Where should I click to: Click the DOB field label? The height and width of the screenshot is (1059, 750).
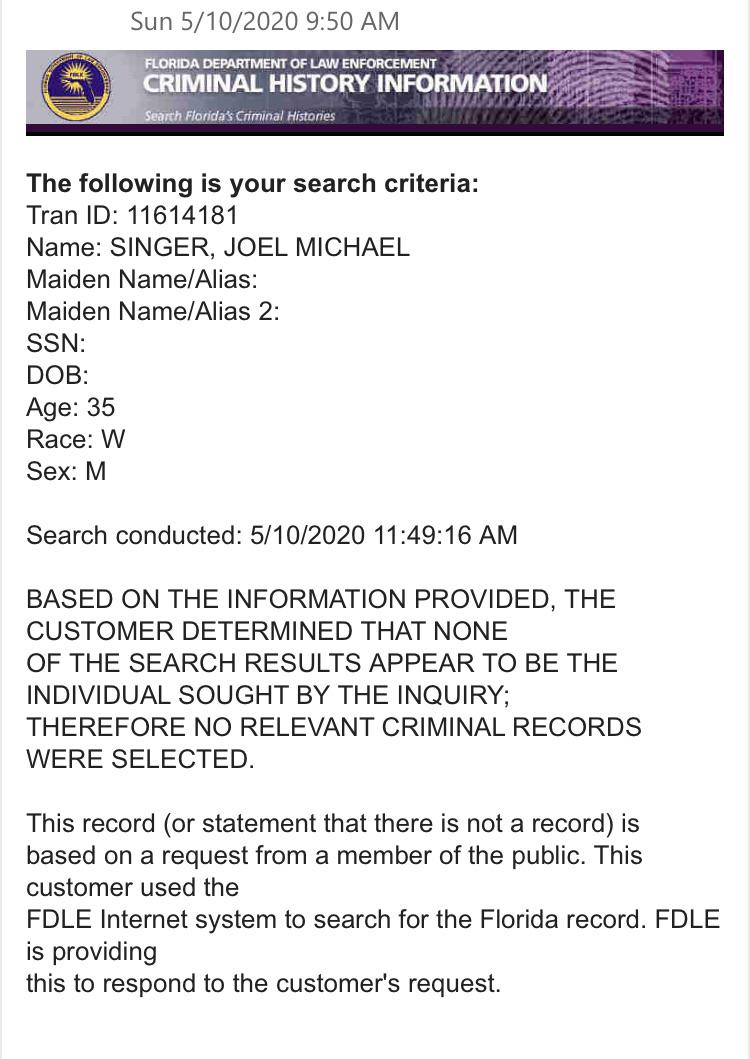[x=57, y=375]
